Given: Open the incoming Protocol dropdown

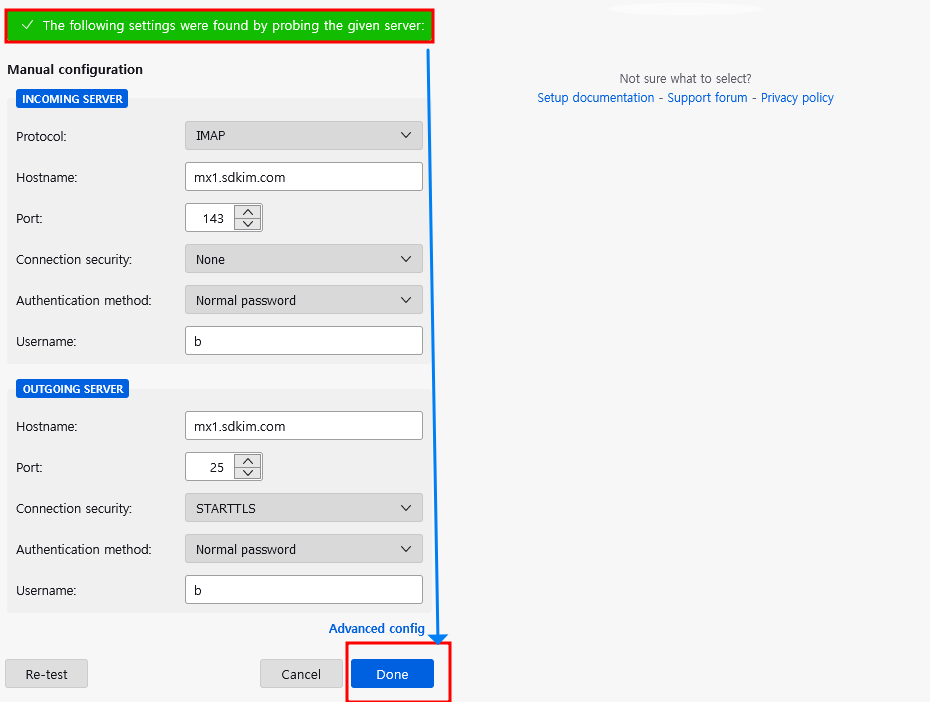Looking at the screenshot, I should click(304, 136).
